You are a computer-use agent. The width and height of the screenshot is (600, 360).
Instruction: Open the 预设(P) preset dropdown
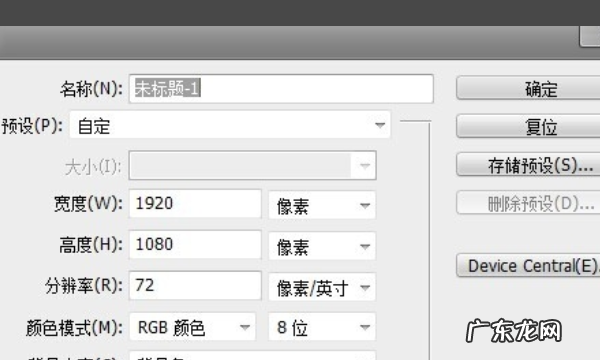click(230, 125)
